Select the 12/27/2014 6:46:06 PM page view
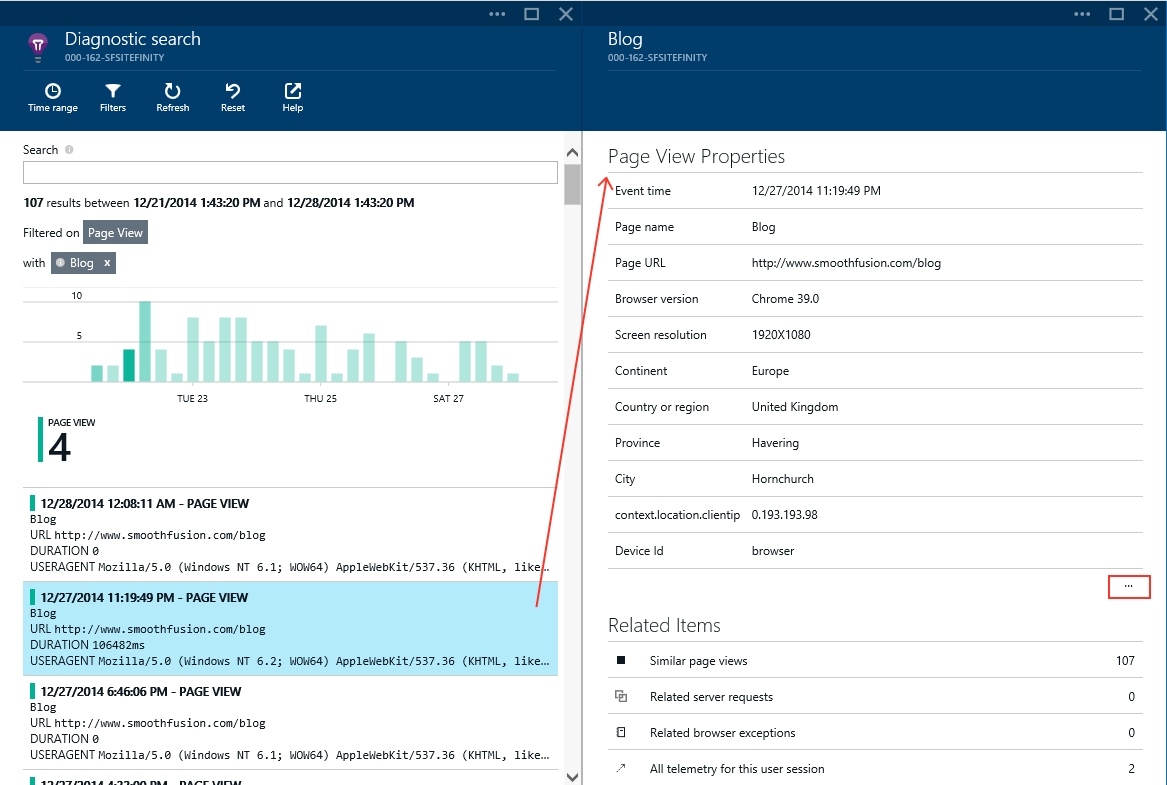The image size is (1167, 785). (290, 722)
